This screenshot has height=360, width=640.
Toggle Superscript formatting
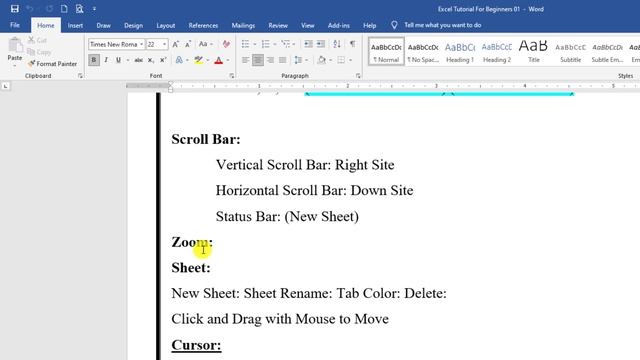(x=163, y=60)
